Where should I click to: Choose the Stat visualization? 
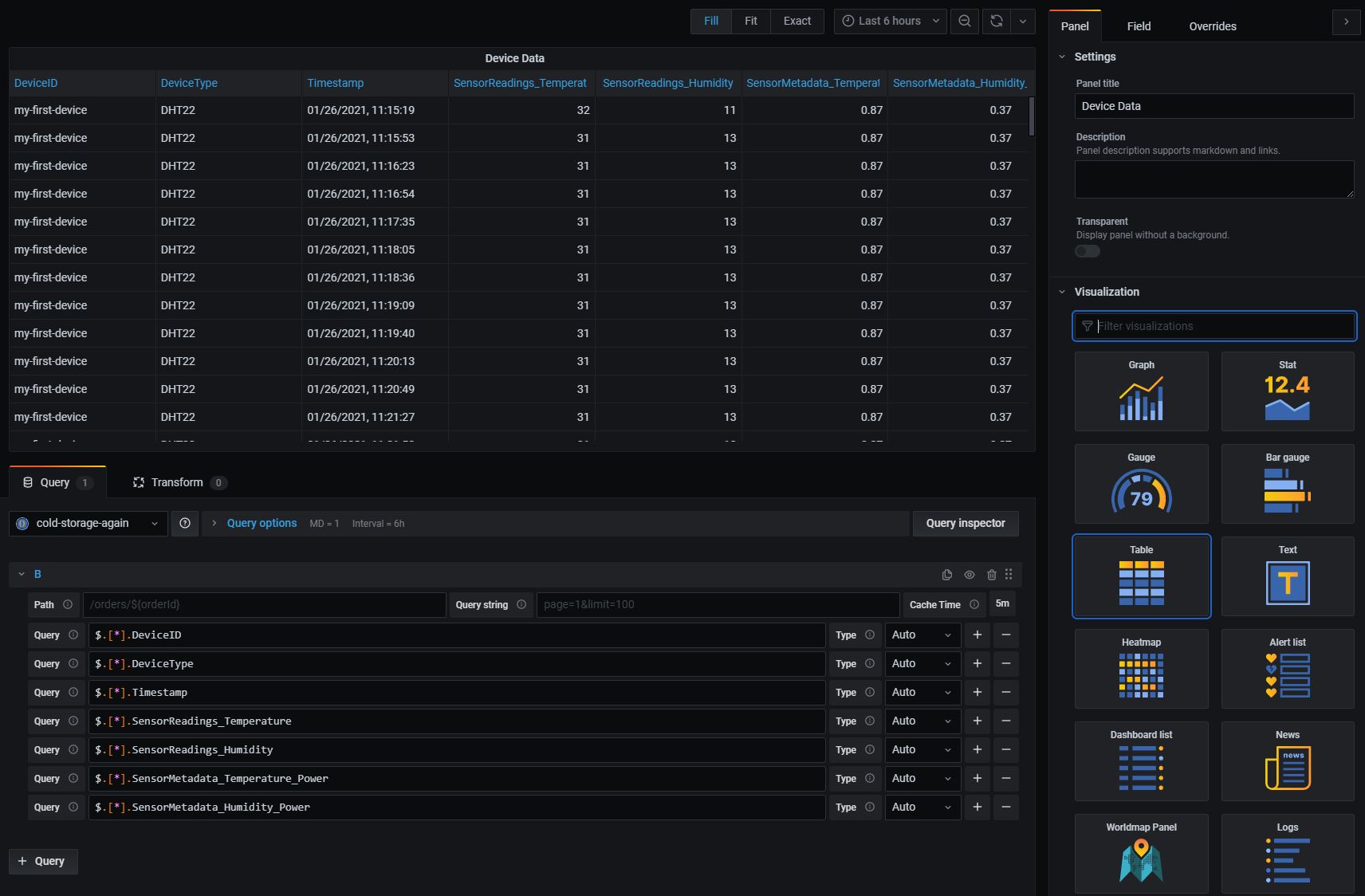pos(1288,391)
